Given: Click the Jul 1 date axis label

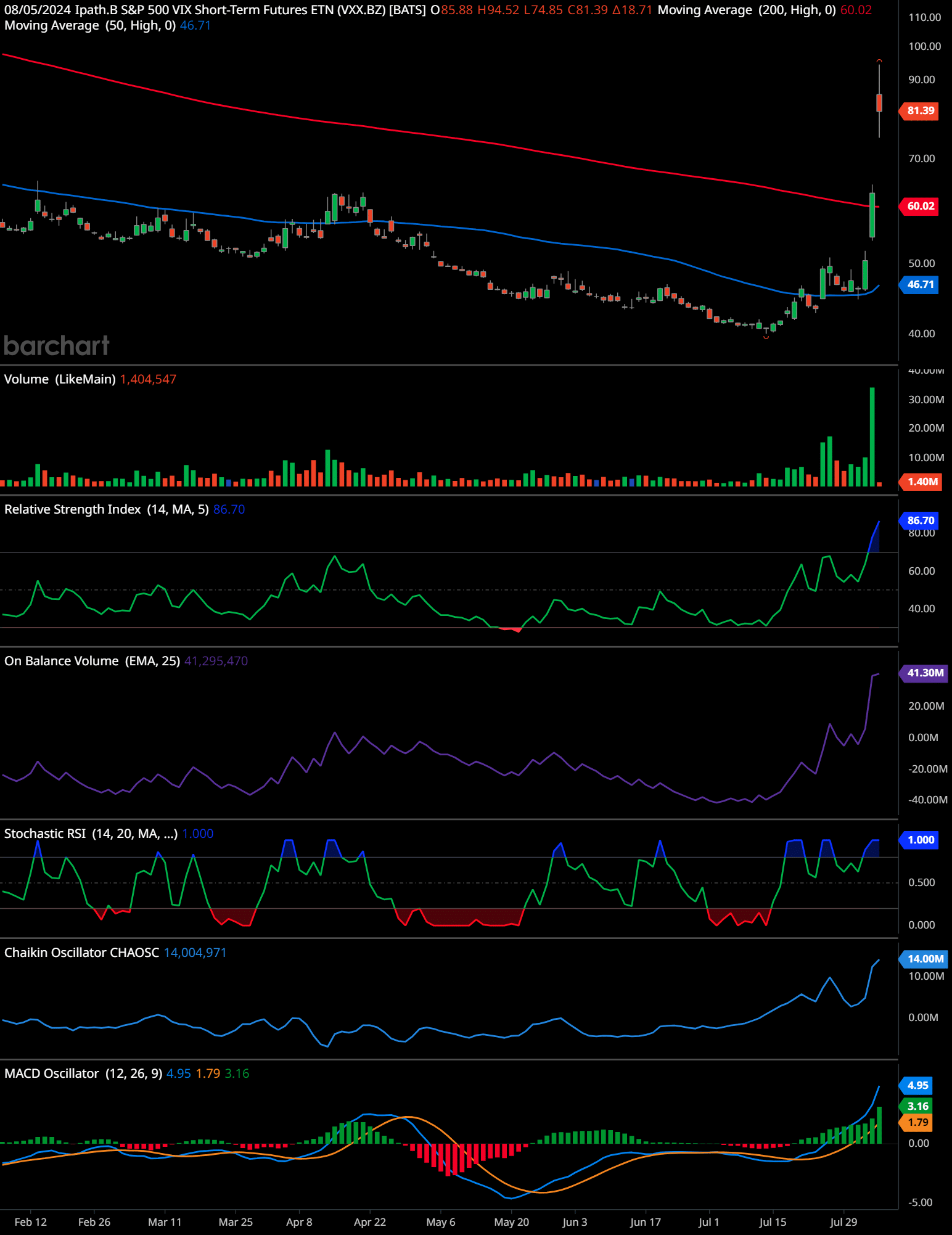Looking at the screenshot, I should pyautogui.click(x=709, y=1222).
